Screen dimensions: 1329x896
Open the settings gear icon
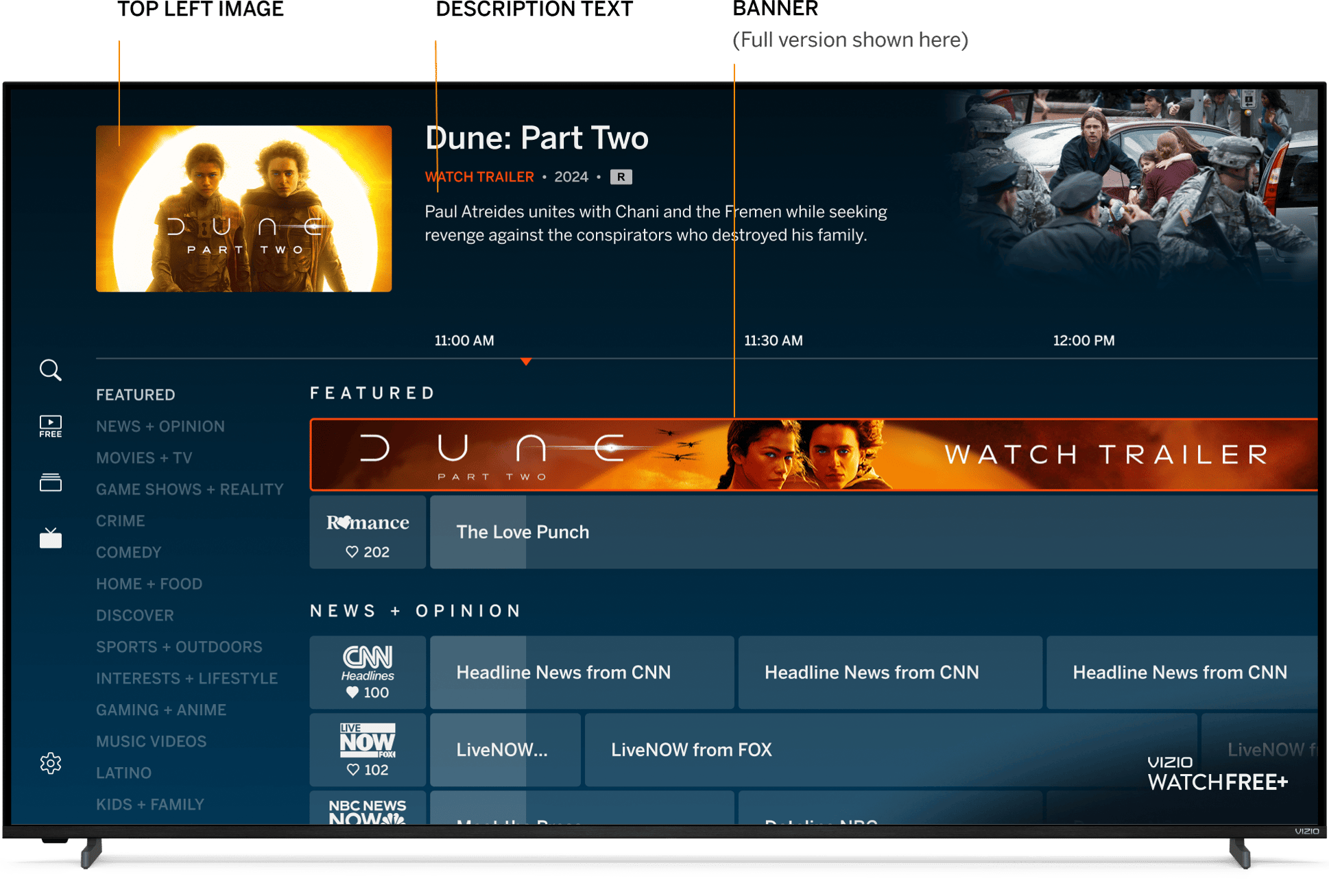click(x=50, y=762)
